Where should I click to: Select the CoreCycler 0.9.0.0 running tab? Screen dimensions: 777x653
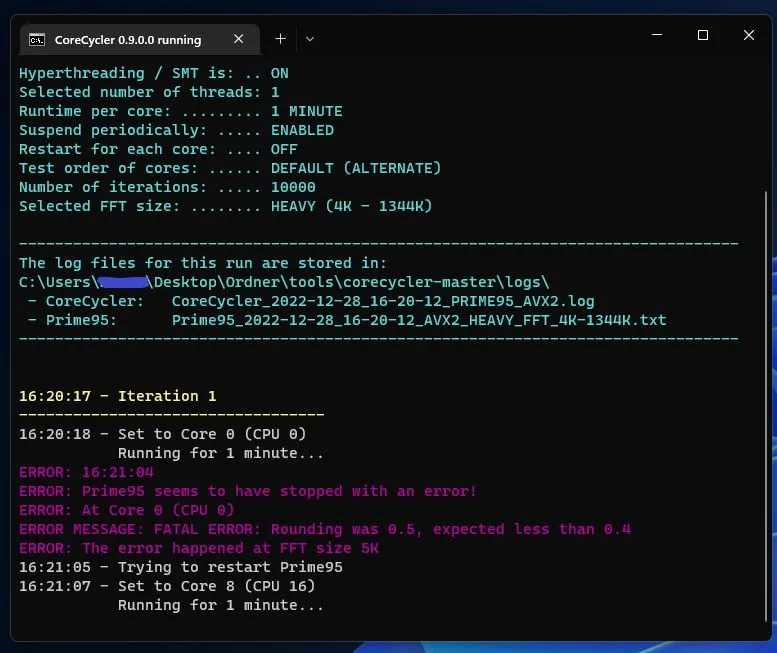point(139,39)
